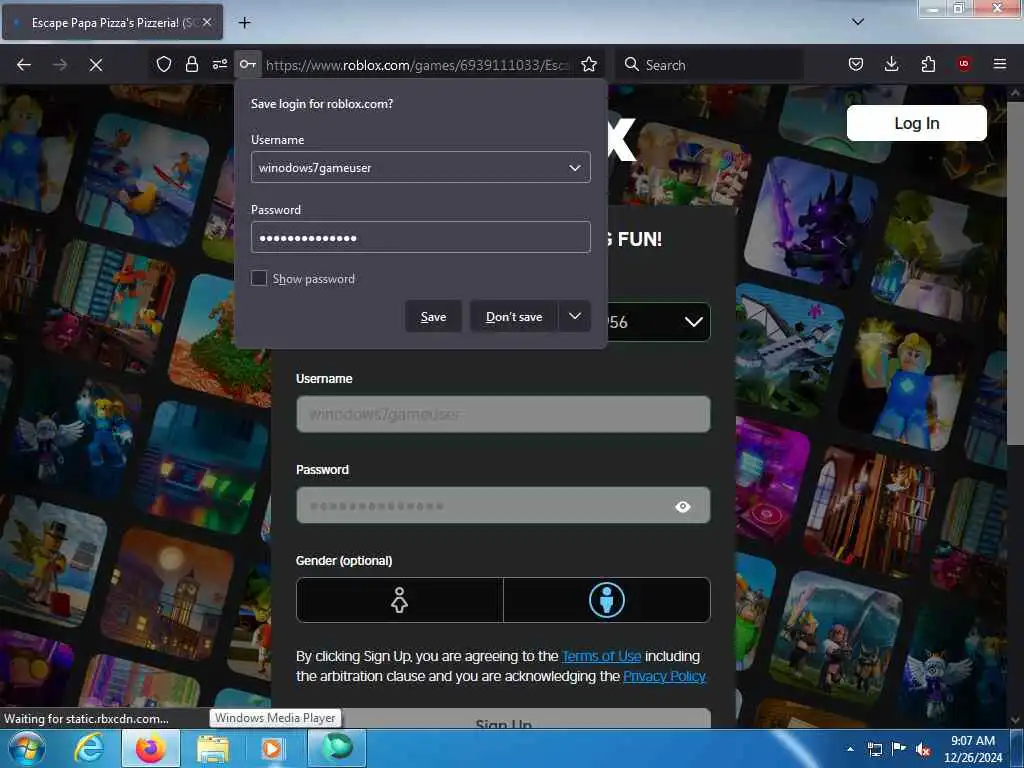Click the Sign Up button
This screenshot has width=1024, height=768.
pyautogui.click(x=503, y=718)
